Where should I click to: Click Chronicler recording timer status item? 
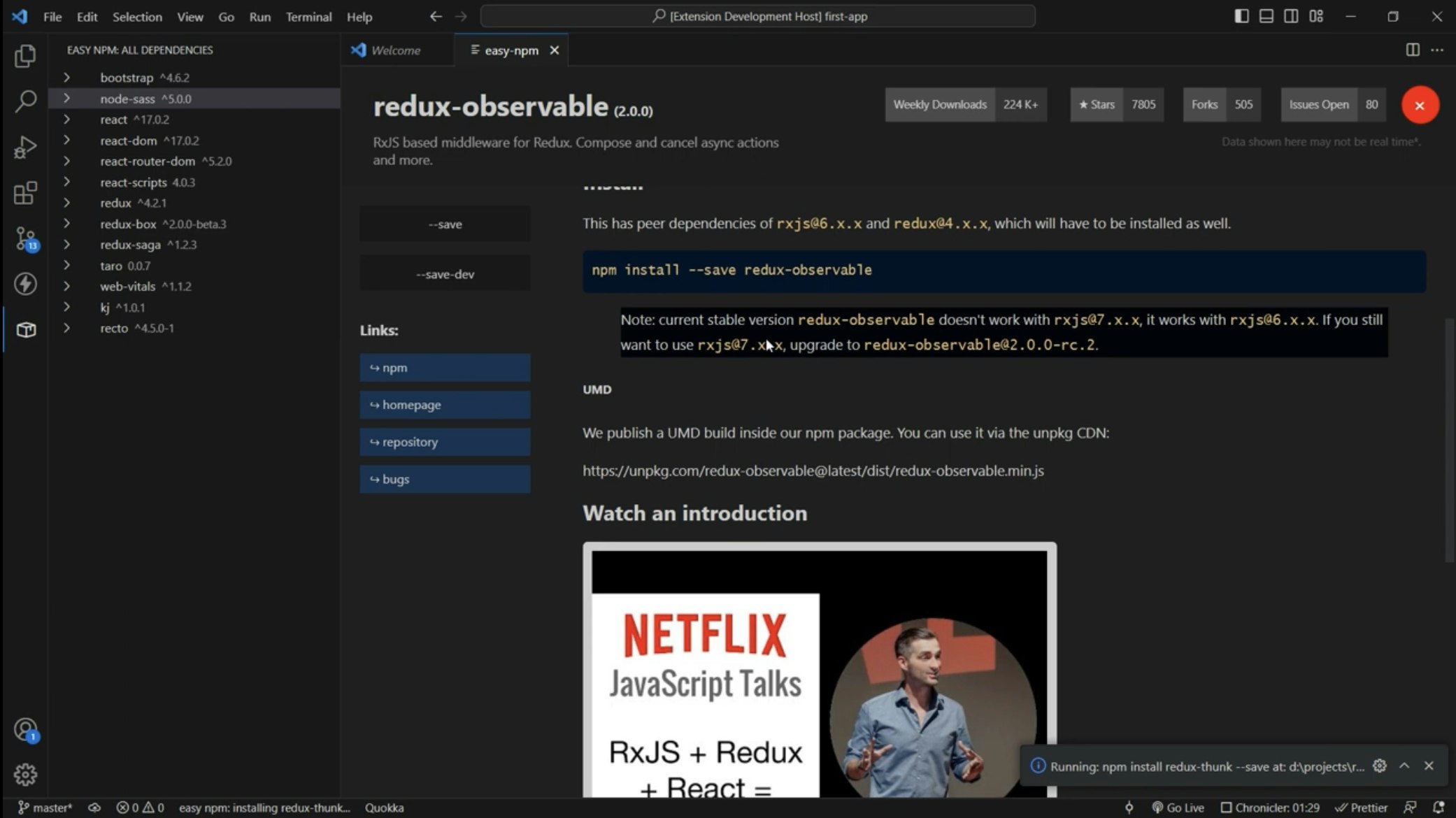1270,808
